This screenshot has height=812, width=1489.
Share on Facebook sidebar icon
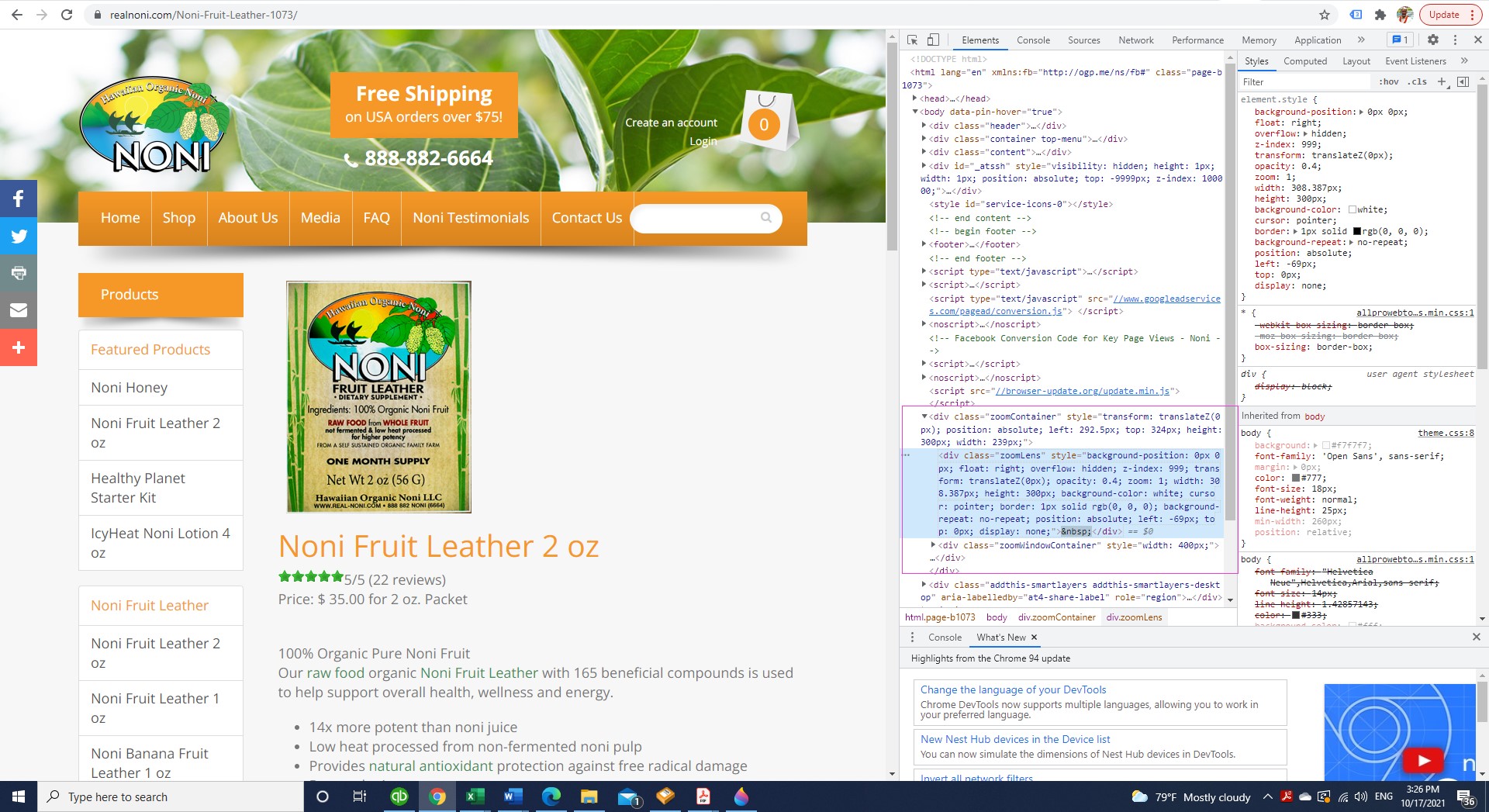click(x=19, y=199)
